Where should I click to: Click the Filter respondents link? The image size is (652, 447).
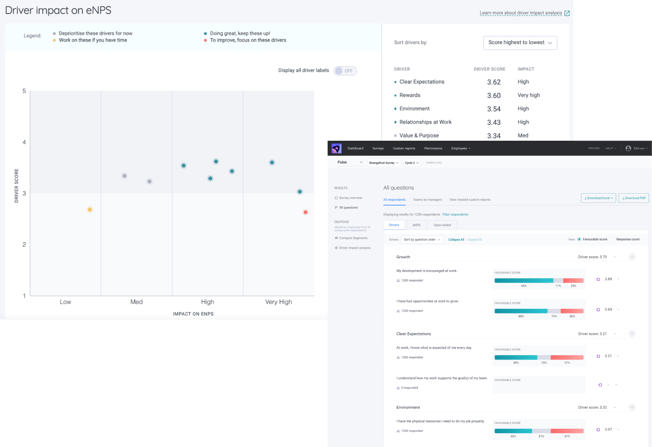[455, 215]
